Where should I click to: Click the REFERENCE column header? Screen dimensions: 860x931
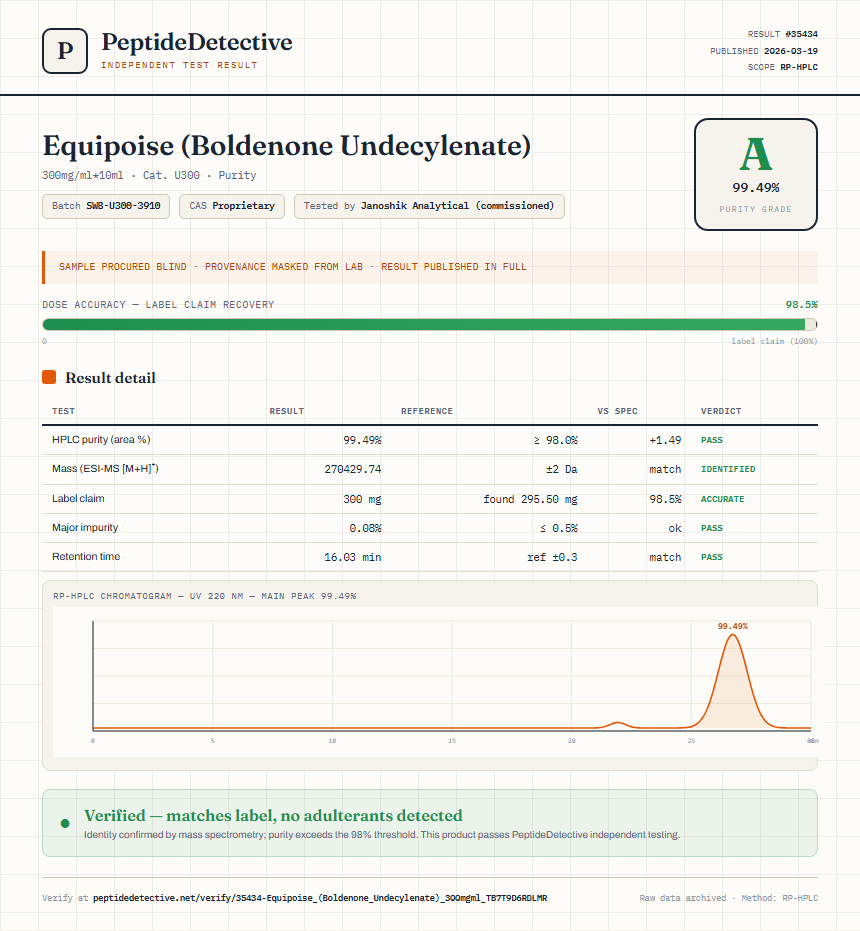click(x=426, y=411)
